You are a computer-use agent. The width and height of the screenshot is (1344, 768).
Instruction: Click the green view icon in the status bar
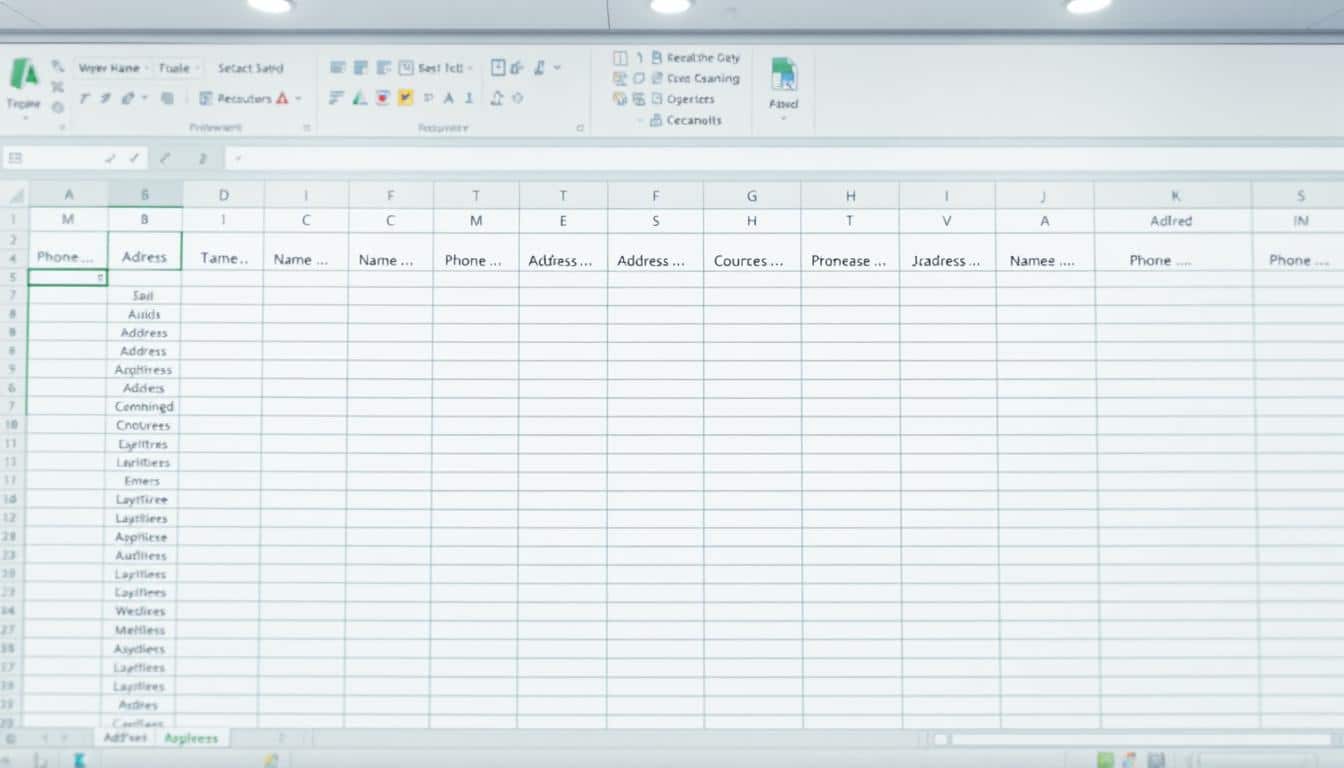1105,760
